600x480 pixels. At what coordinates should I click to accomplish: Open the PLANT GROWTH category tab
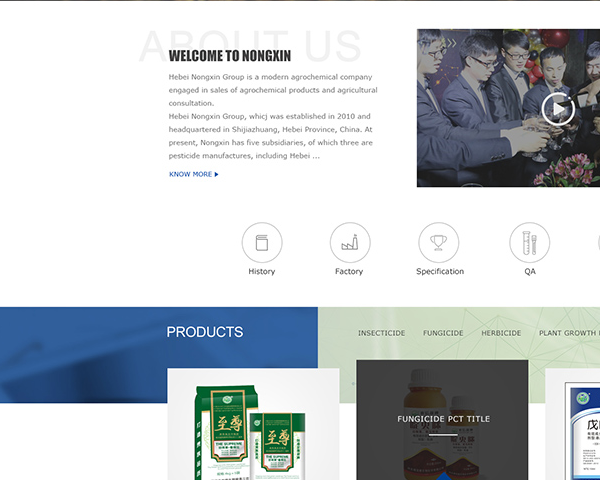coord(569,333)
